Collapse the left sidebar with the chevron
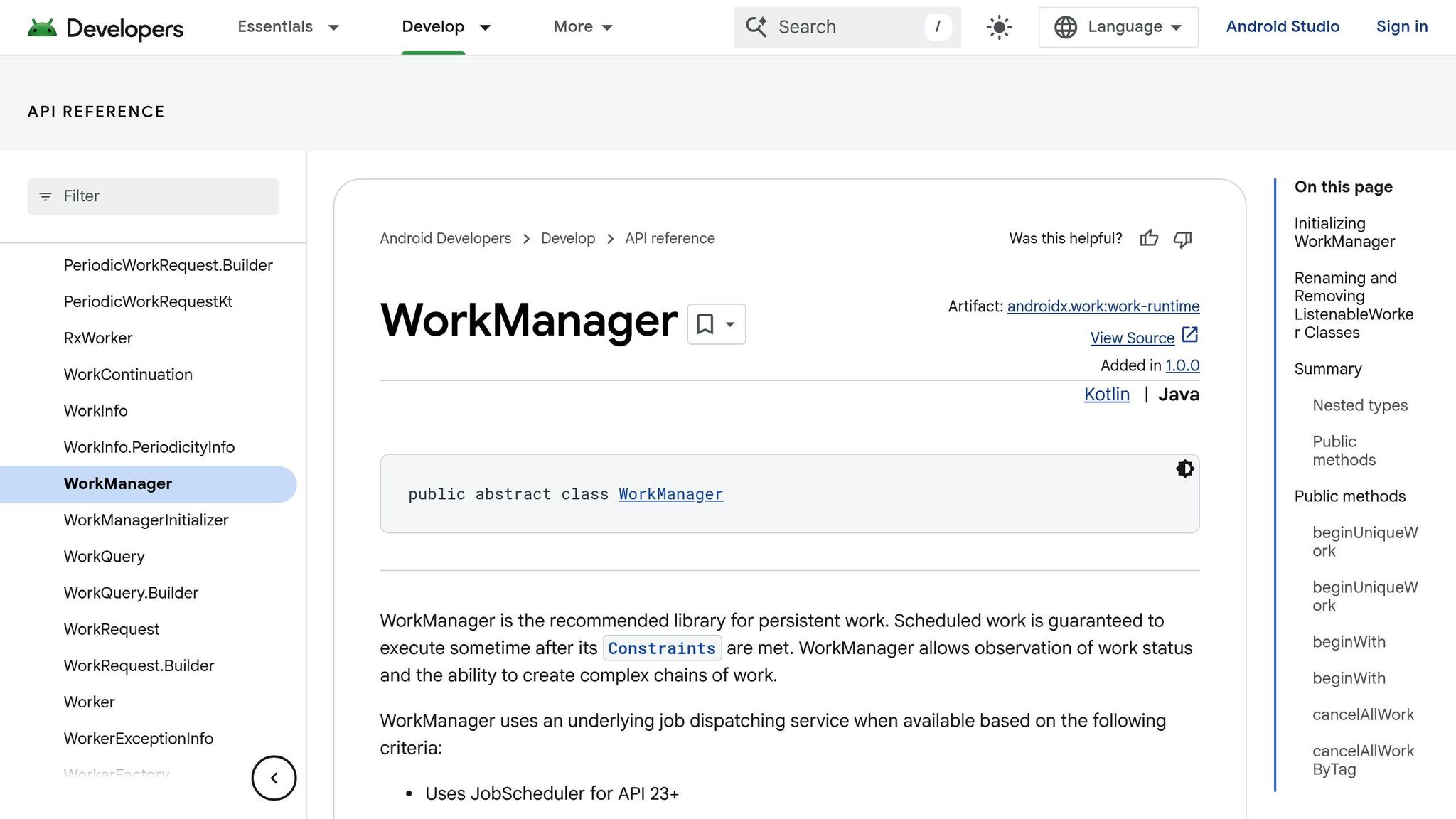Screen dimensions: 1456x819 click(x=274, y=778)
